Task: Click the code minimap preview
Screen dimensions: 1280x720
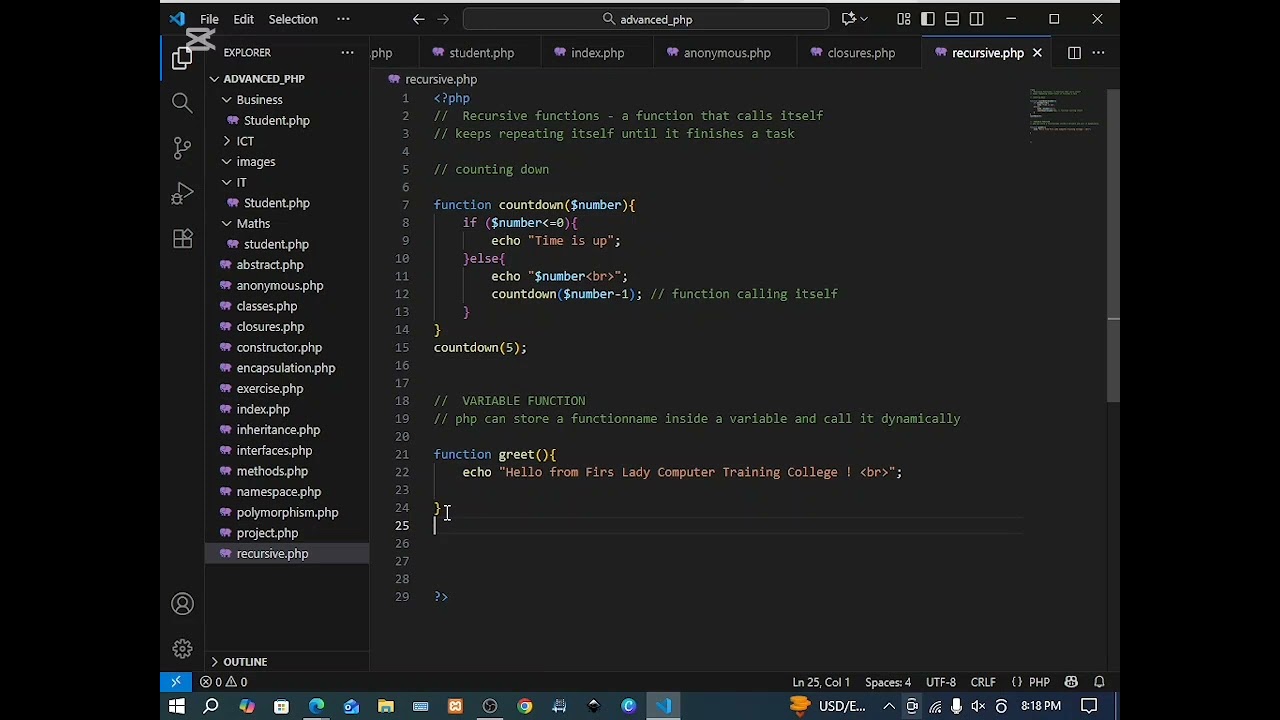Action: coord(1066,115)
